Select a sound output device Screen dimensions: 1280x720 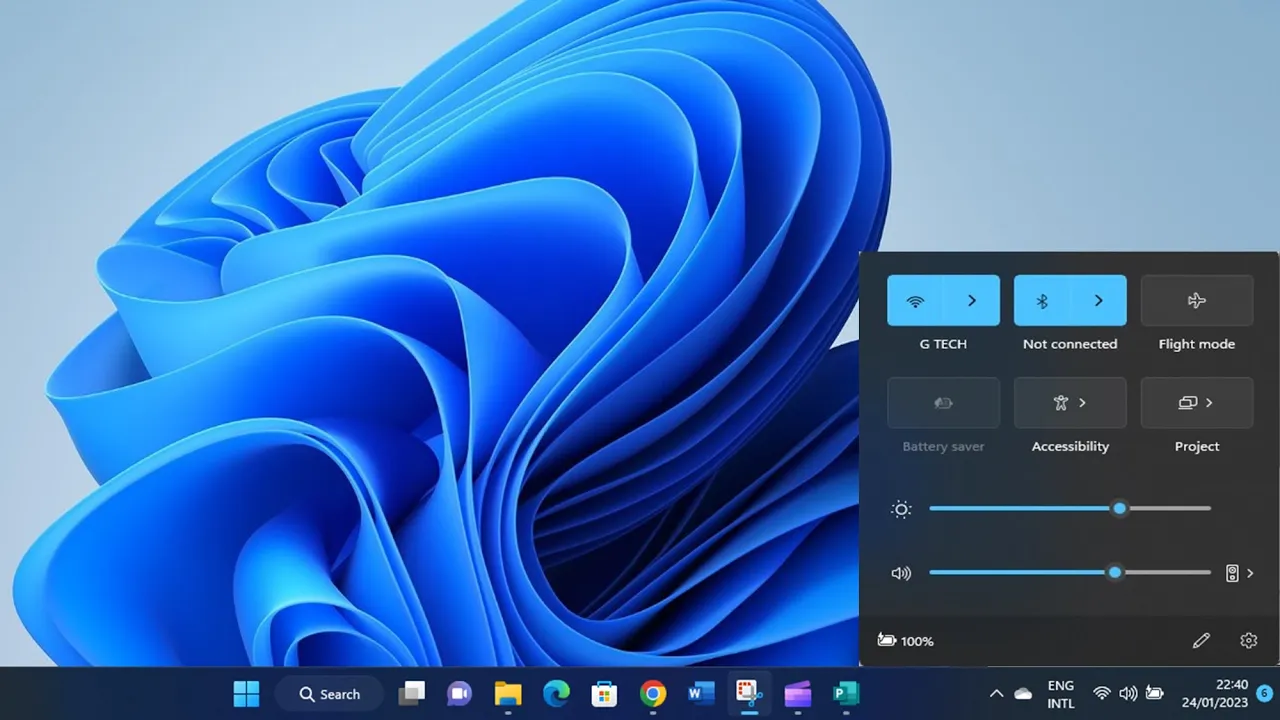(x=1240, y=573)
